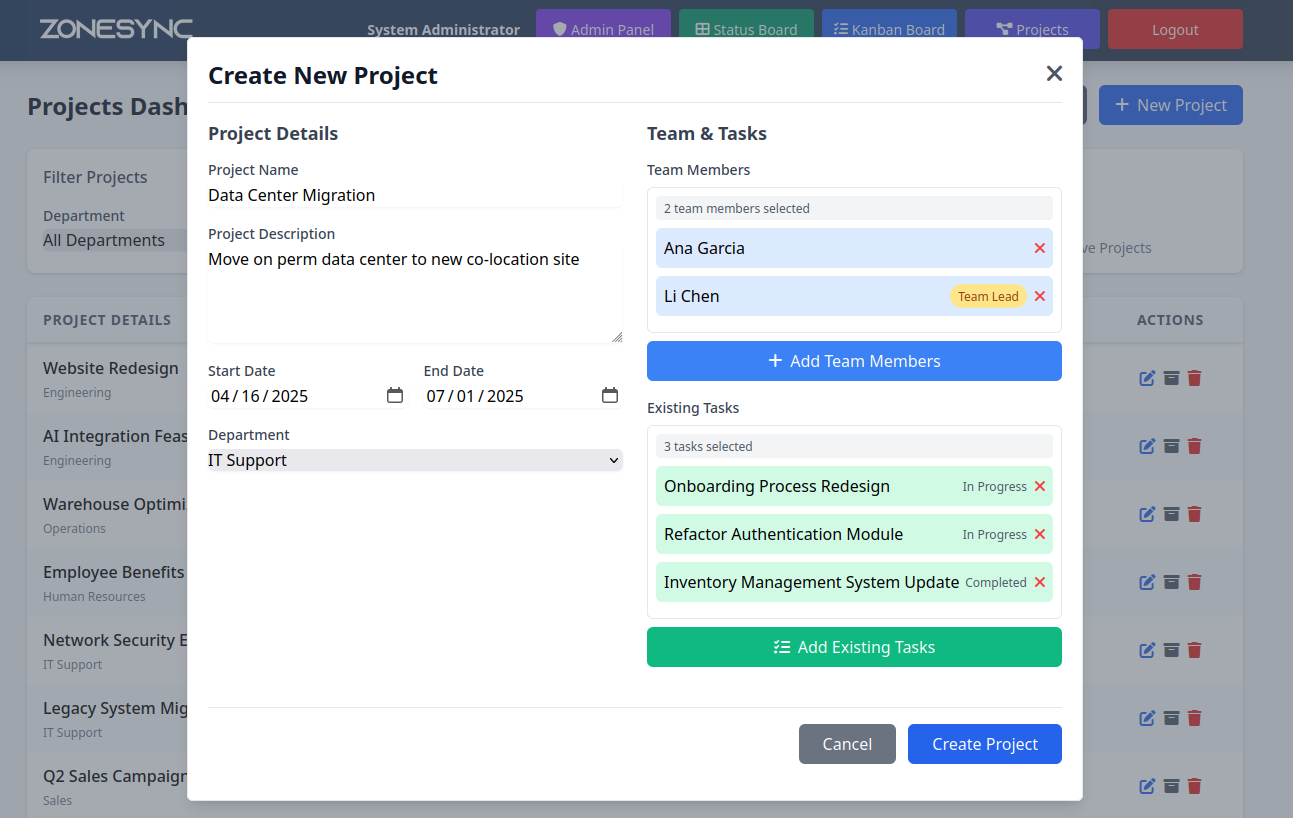
Task: Delete icon in Q2 Sales Campaign row
Action: tap(1194, 786)
